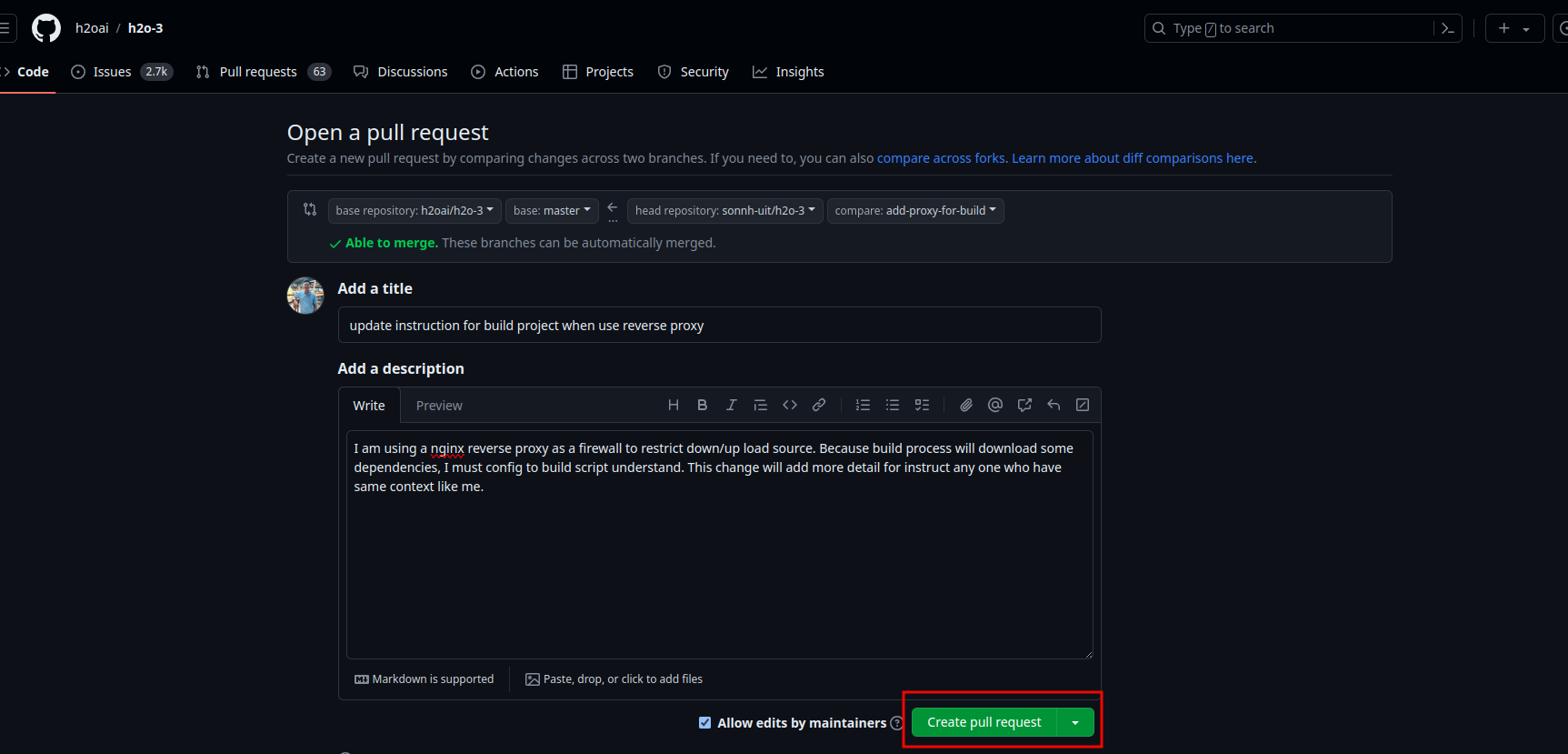Viewport: 1568px width, 754px height.
Task: Click h2oai owner link in header
Action: click(x=92, y=28)
